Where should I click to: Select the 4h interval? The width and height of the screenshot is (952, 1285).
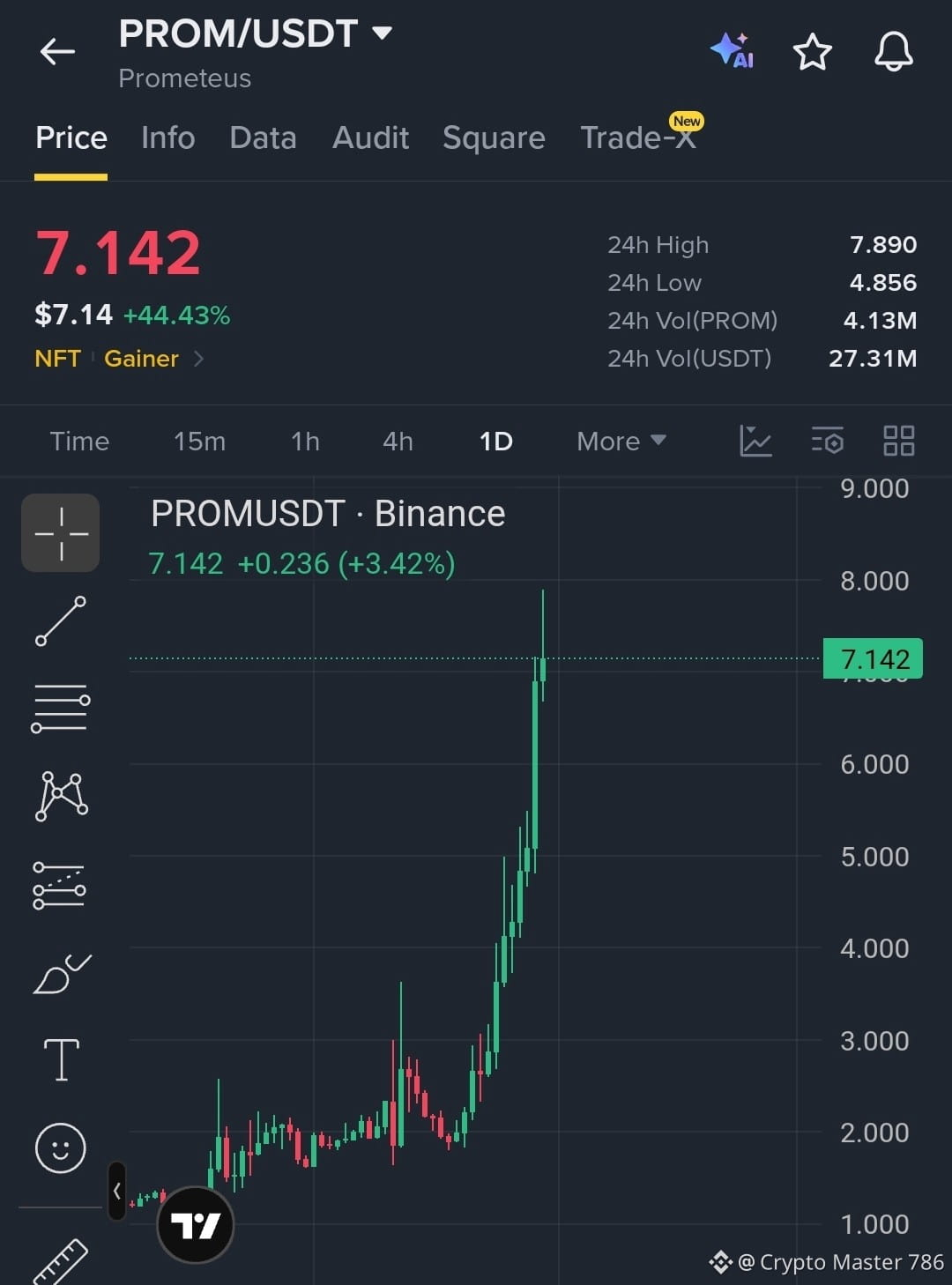(x=398, y=441)
